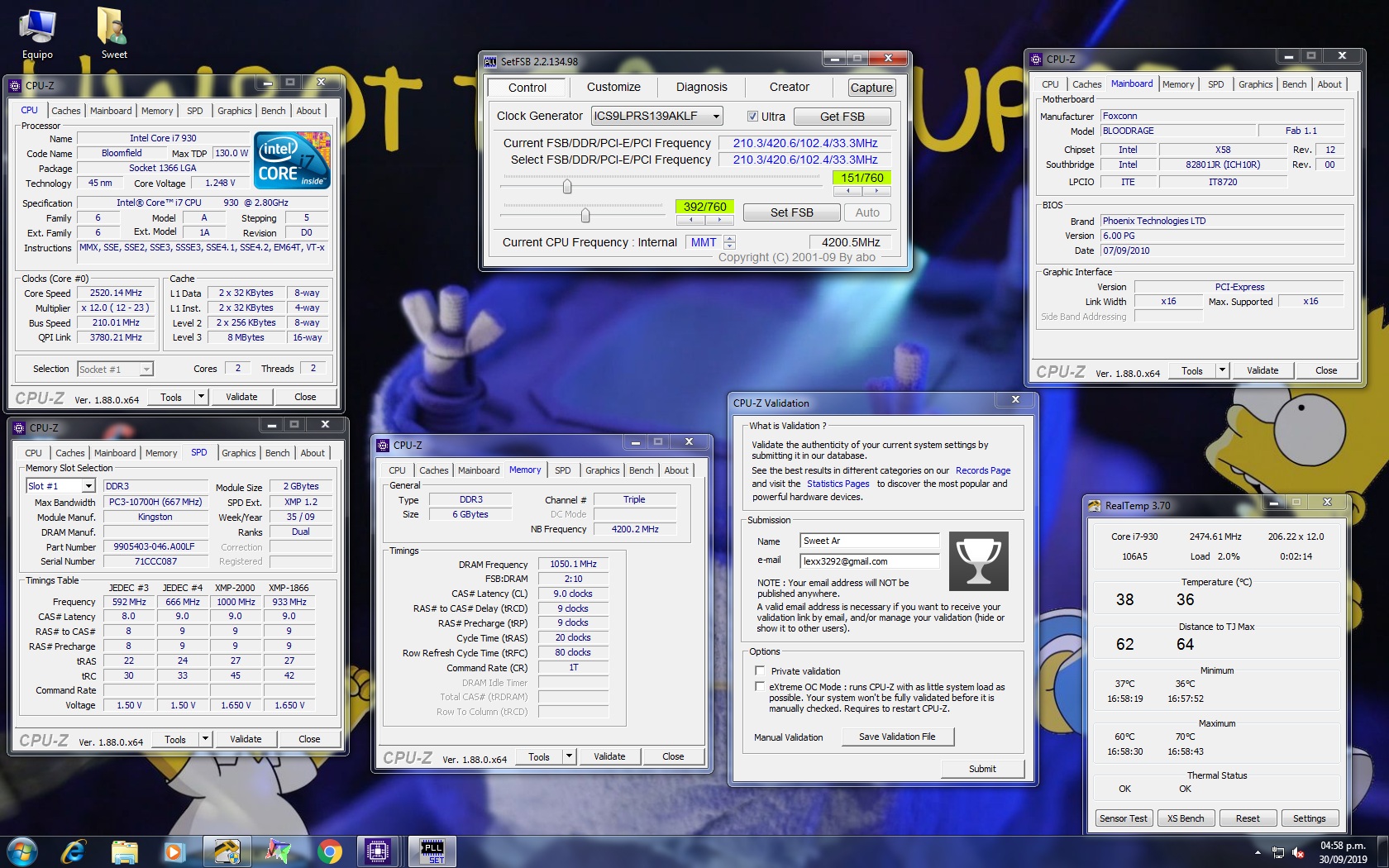This screenshot has height=868, width=1389.
Task: Open the Windows Start menu
Action: coord(22,851)
